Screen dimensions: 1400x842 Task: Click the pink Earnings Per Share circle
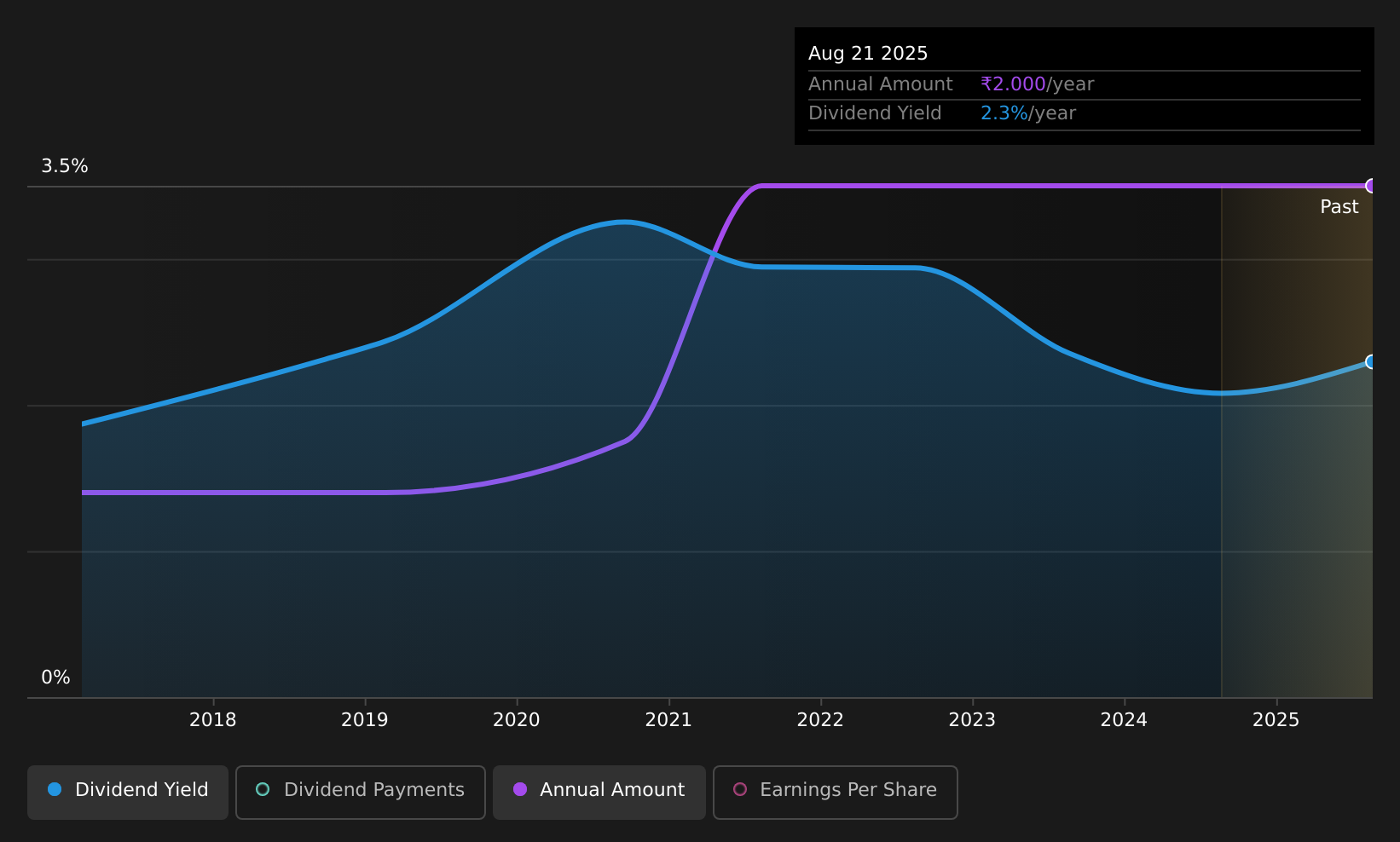[x=740, y=789]
